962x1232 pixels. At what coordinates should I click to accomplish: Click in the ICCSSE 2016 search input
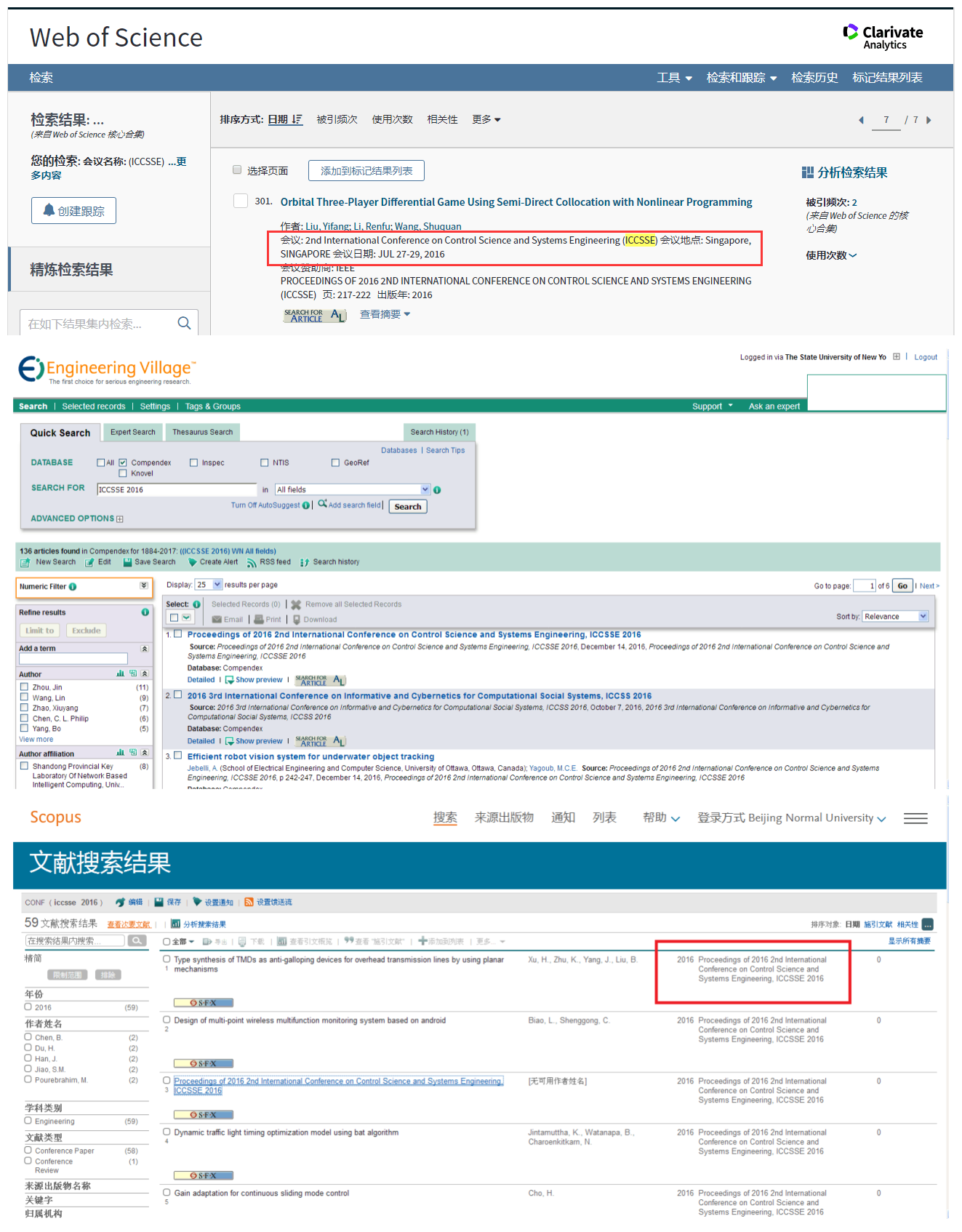point(177,490)
